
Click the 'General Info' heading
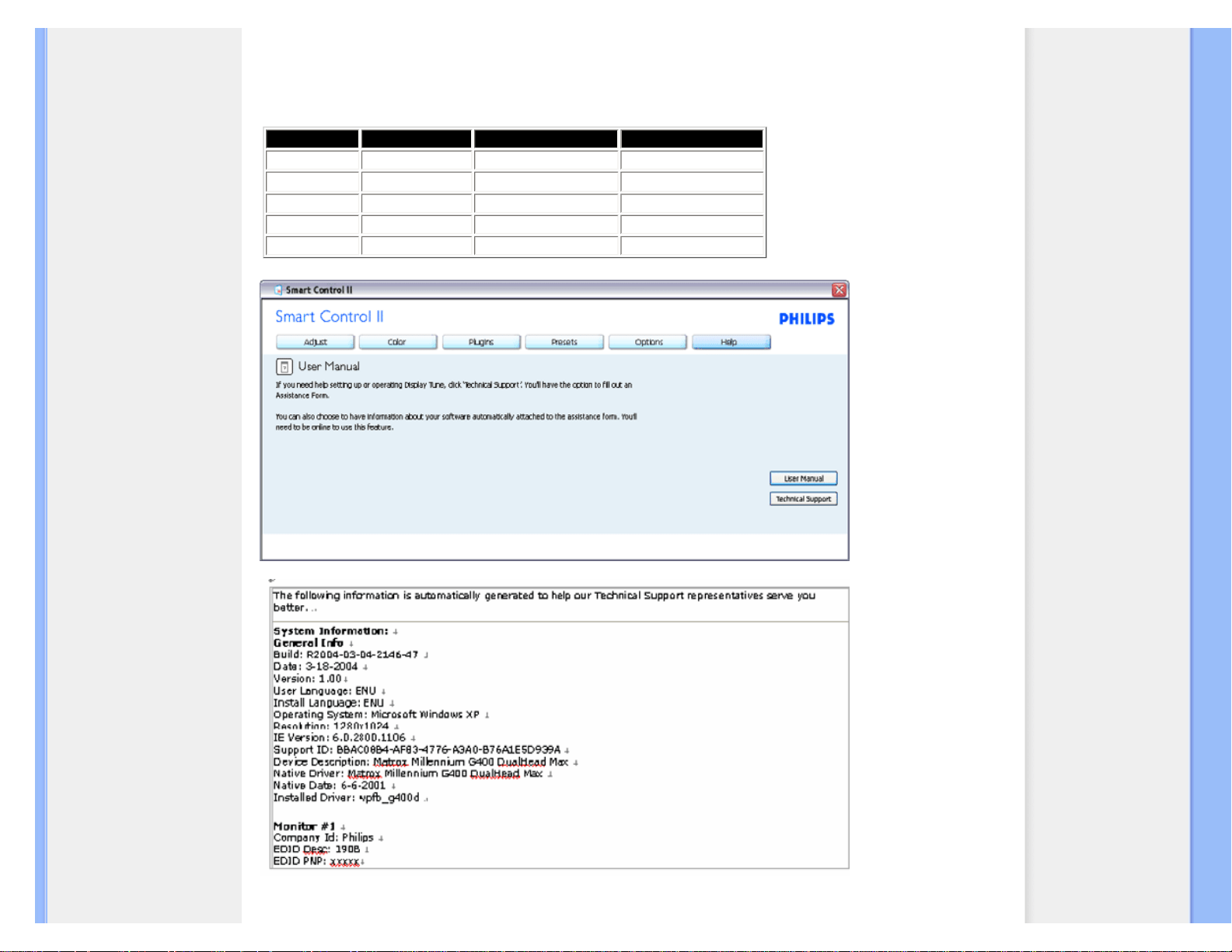(x=309, y=643)
